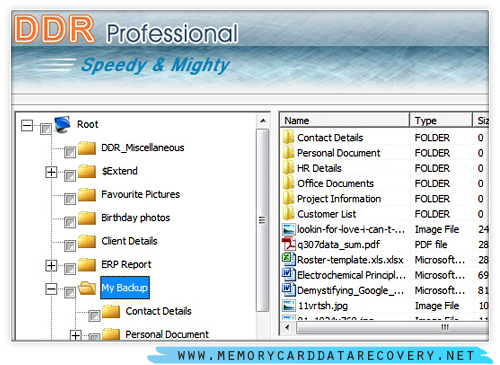Click the $Extend folder icon
Screen dimensions: 500x365
pos(87,171)
